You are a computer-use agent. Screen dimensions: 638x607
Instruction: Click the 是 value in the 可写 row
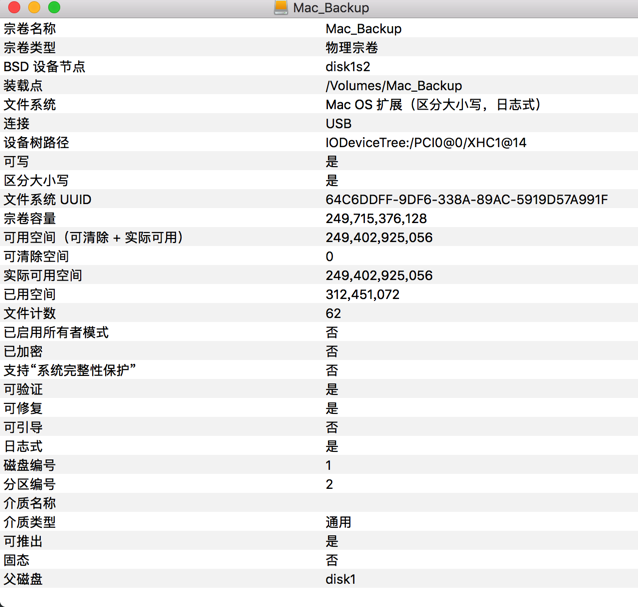(x=332, y=162)
